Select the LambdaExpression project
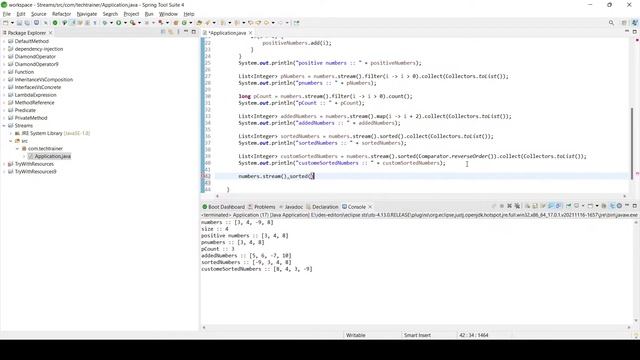Screen dimensions: 640x360 [x=36, y=95]
